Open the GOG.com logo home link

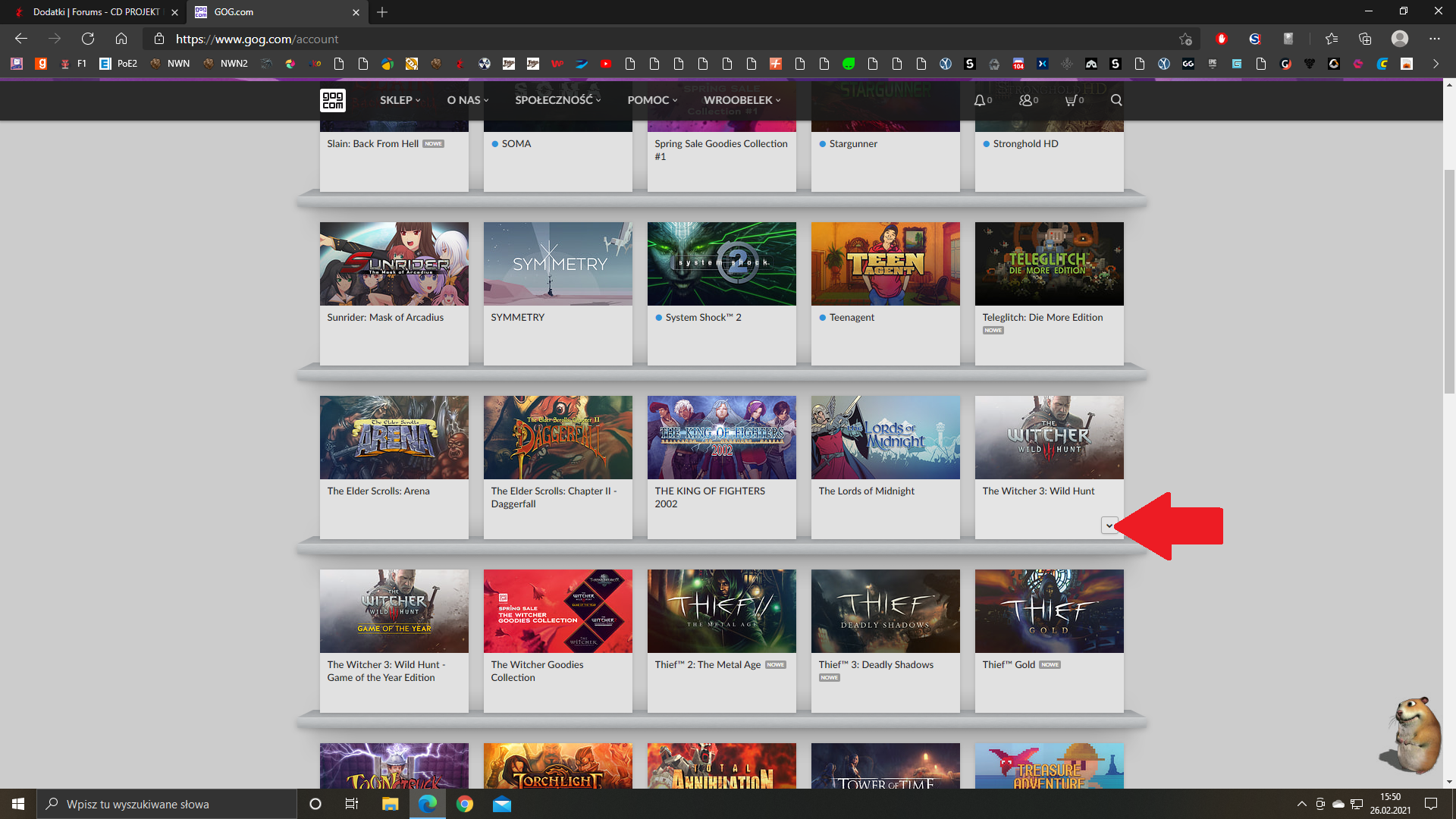coord(333,100)
